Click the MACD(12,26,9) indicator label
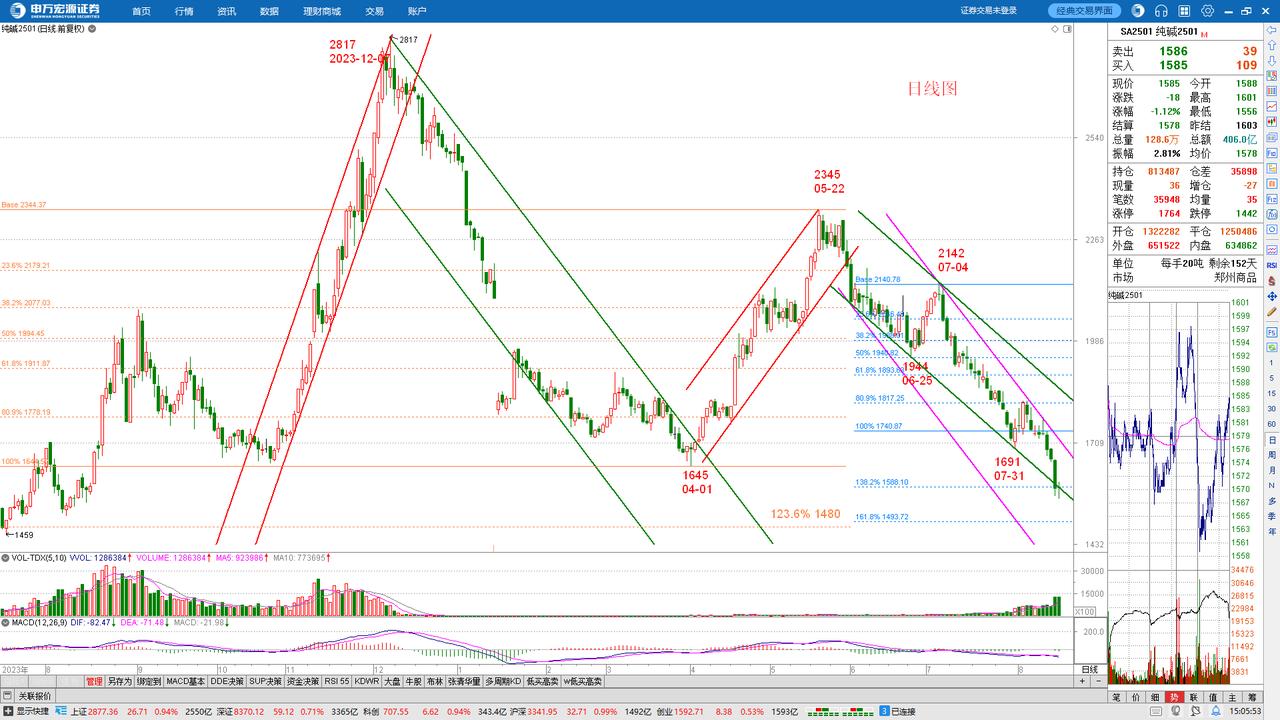Viewport: 1280px width, 720px height. tap(41, 623)
